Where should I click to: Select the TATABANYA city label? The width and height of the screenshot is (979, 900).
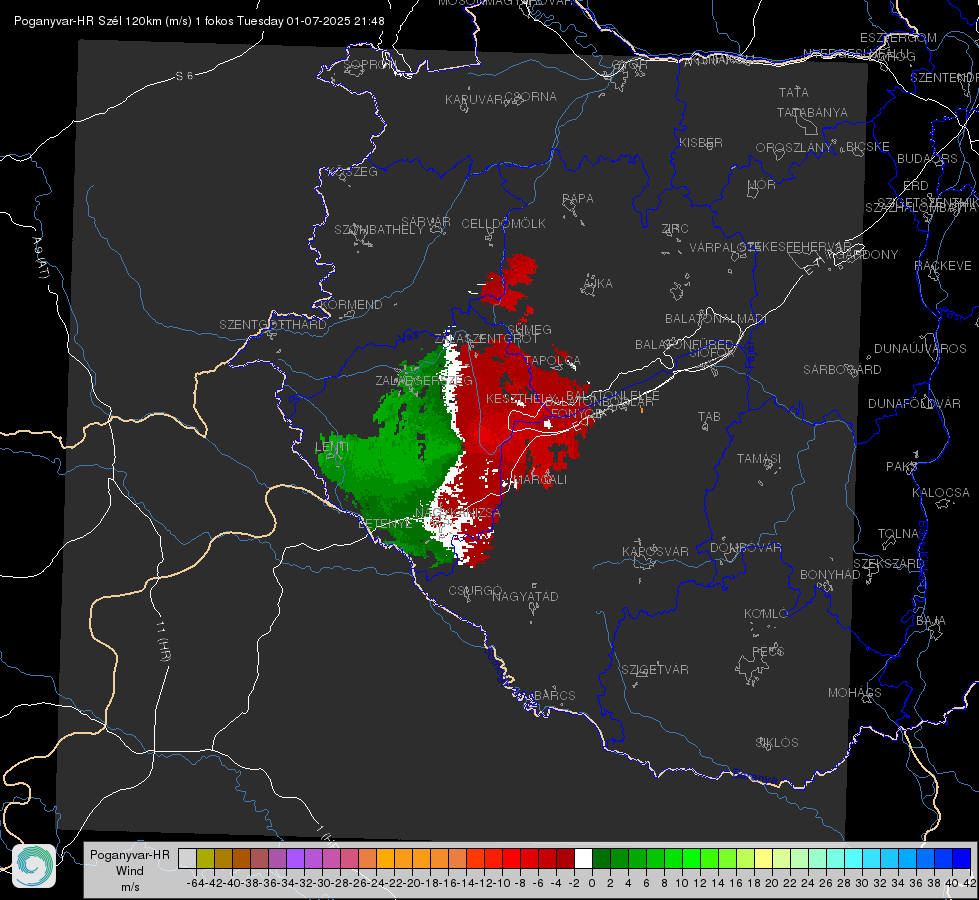[x=812, y=112]
